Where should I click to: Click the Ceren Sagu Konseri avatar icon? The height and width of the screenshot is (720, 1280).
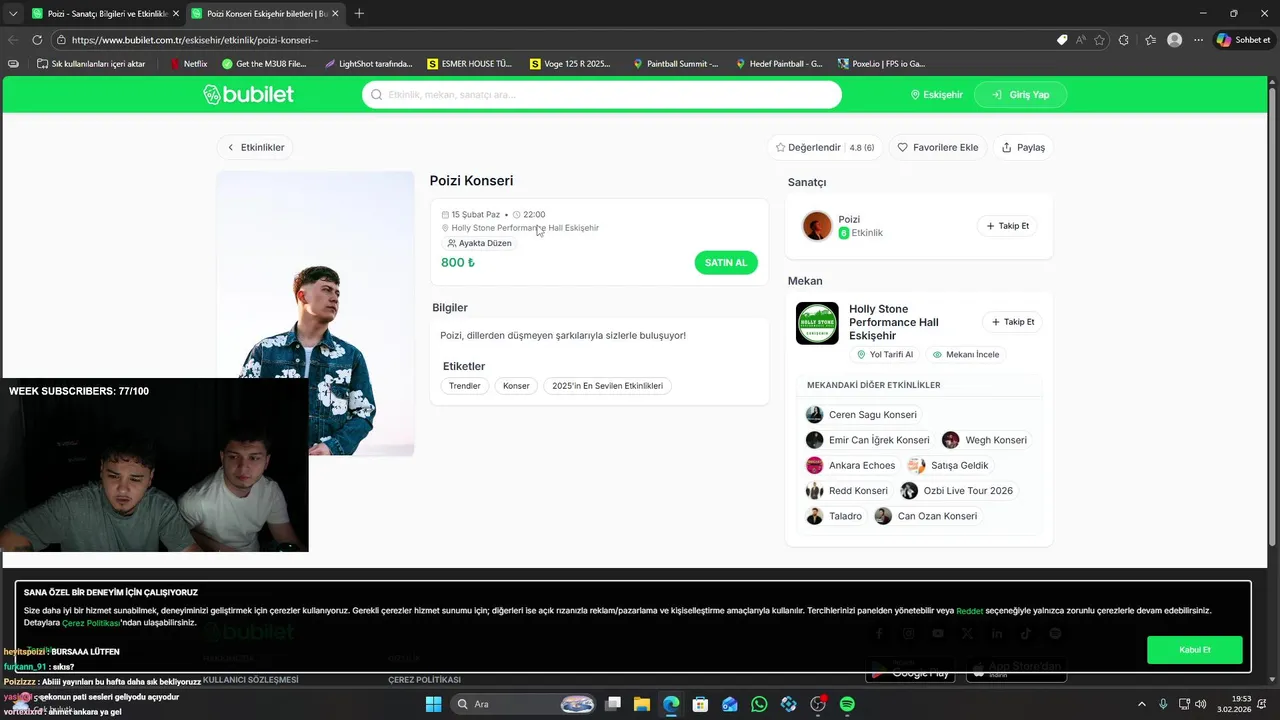[815, 415]
